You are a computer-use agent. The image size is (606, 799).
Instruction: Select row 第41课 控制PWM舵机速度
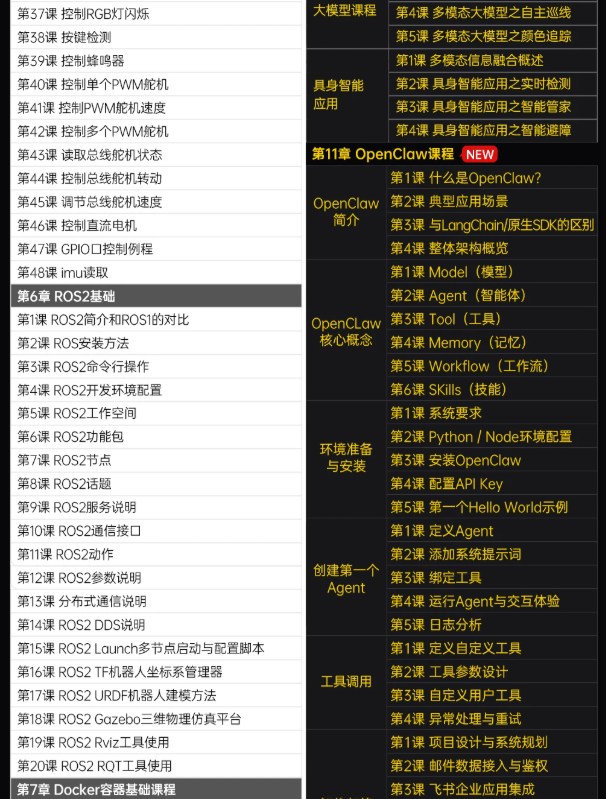[x=156, y=108]
